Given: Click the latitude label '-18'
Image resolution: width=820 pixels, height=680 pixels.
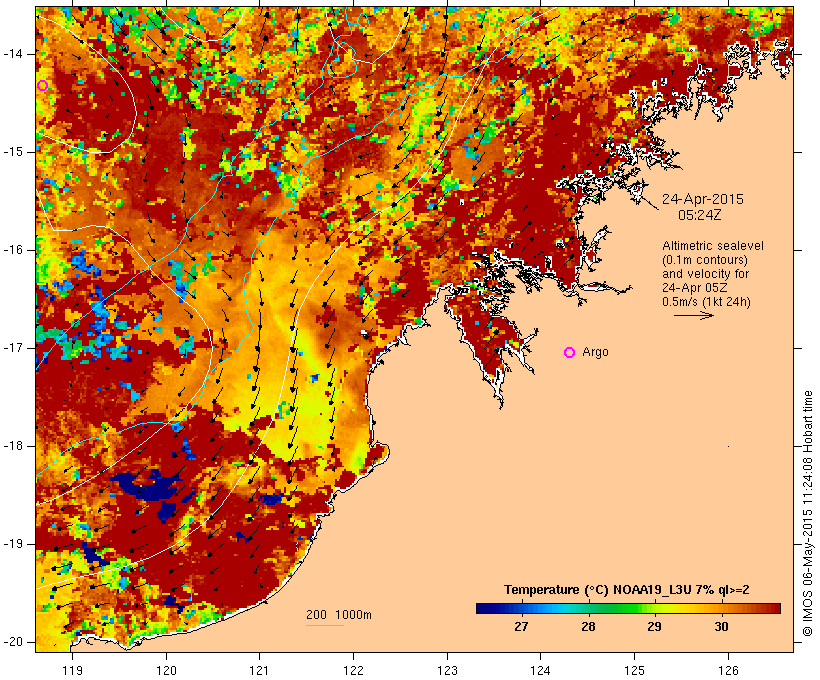Looking at the screenshot, I should [x=12, y=446].
